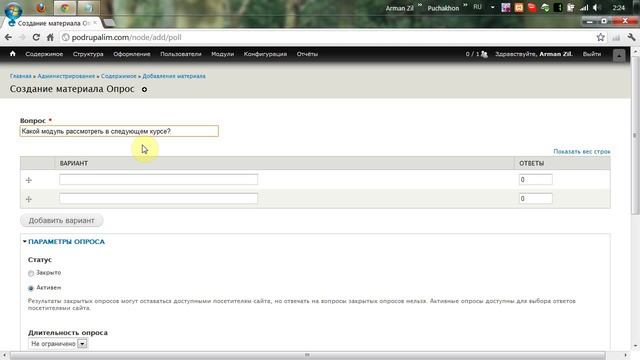The image size is (640, 360).
Task: Collapse the admin toolbar drawer arrow
Action: [x=619, y=55]
